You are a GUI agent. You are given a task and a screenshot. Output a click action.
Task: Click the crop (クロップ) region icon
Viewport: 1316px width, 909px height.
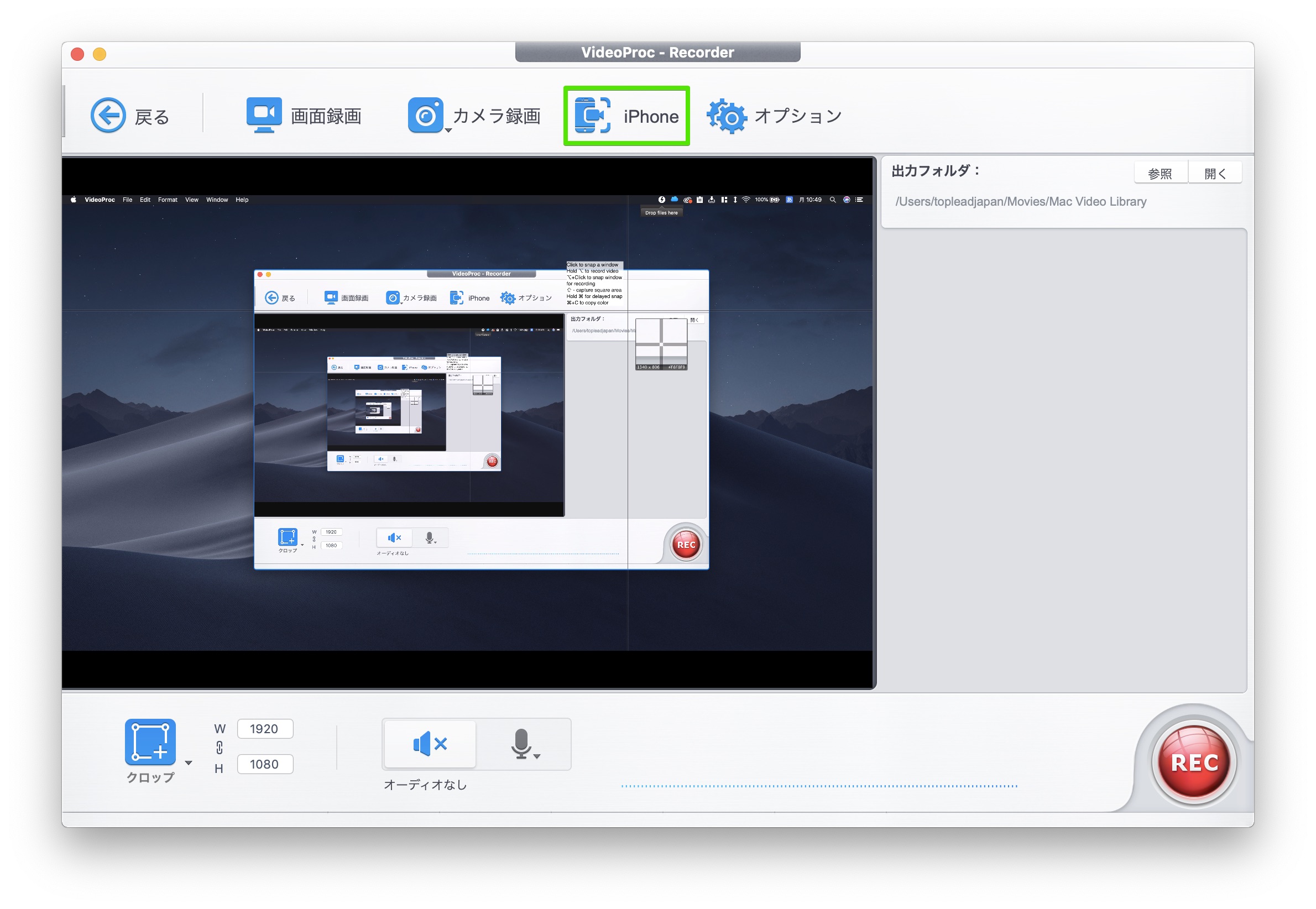[150, 742]
